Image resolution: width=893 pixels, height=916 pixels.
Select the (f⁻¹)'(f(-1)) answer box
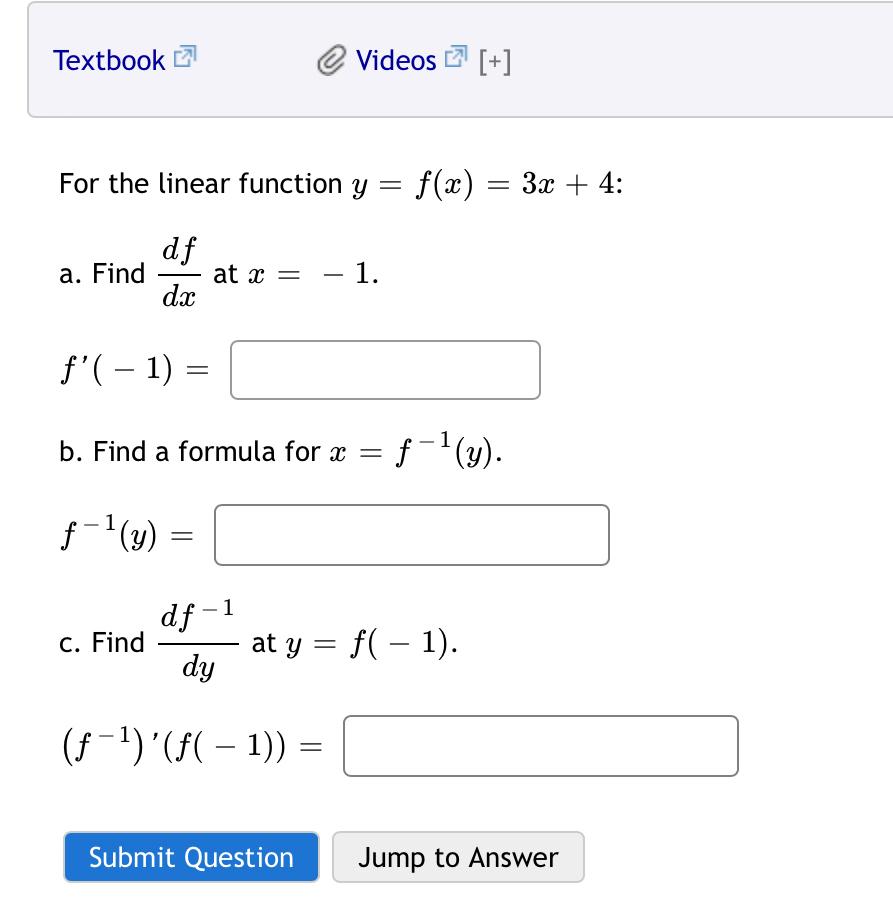[x=540, y=745]
